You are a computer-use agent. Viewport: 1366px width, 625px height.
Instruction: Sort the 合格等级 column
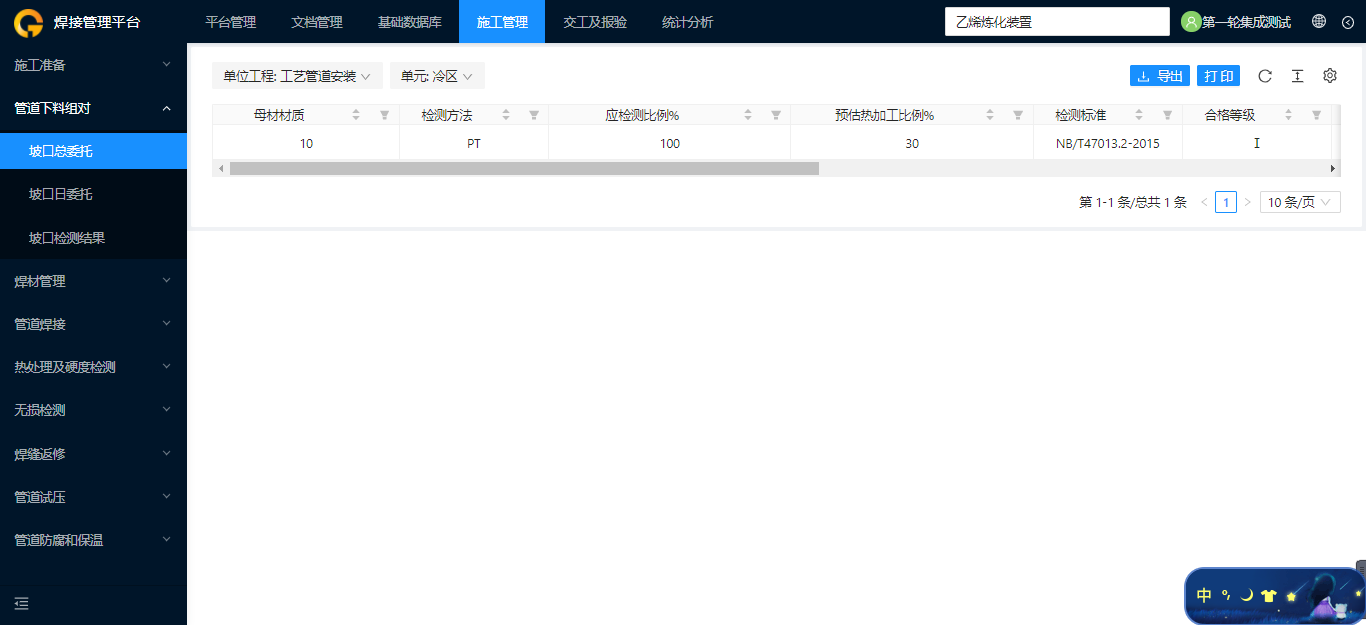tap(1288, 115)
